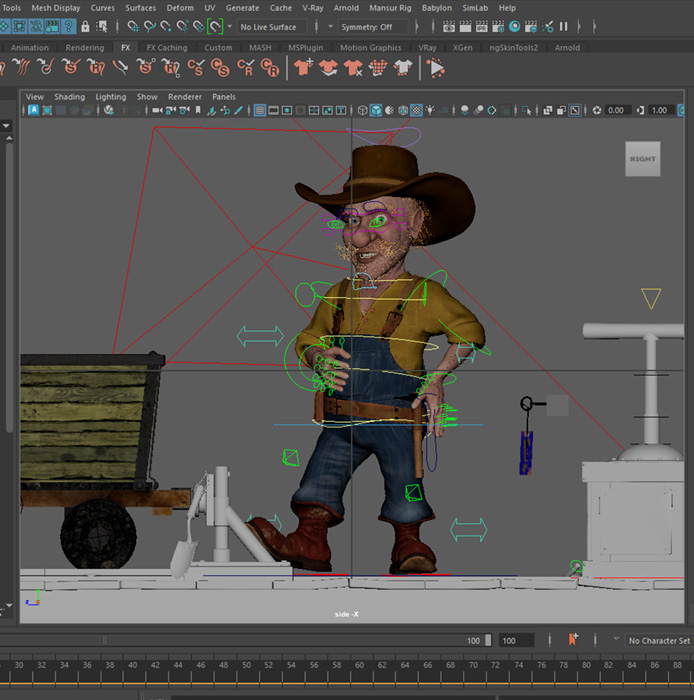Image resolution: width=694 pixels, height=700 pixels.
Task: Click the Display Input Mesh checkered shirt icon
Action: [378, 68]
